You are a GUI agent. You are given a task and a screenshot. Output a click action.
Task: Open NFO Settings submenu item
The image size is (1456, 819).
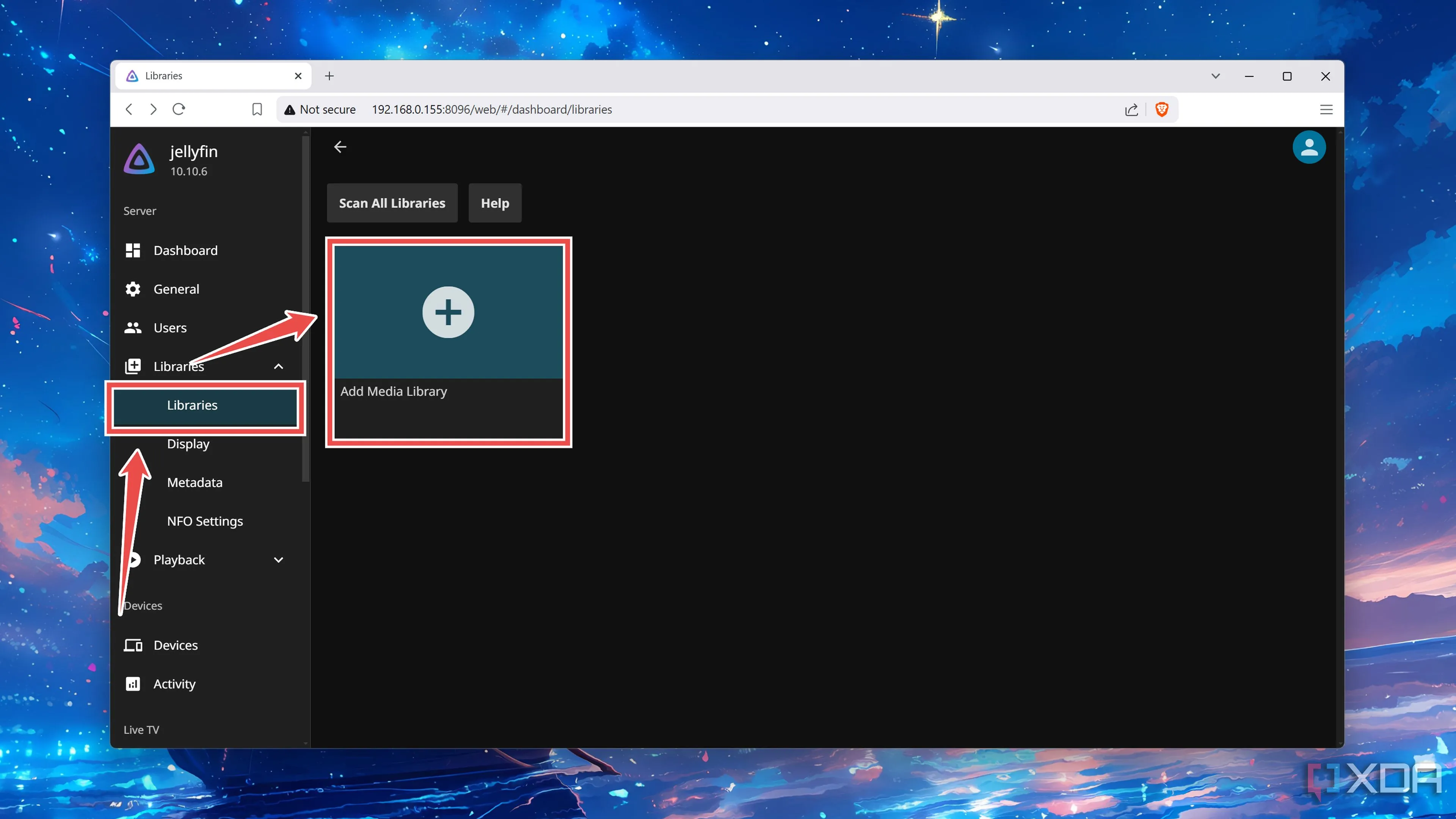tap(205, 521)
